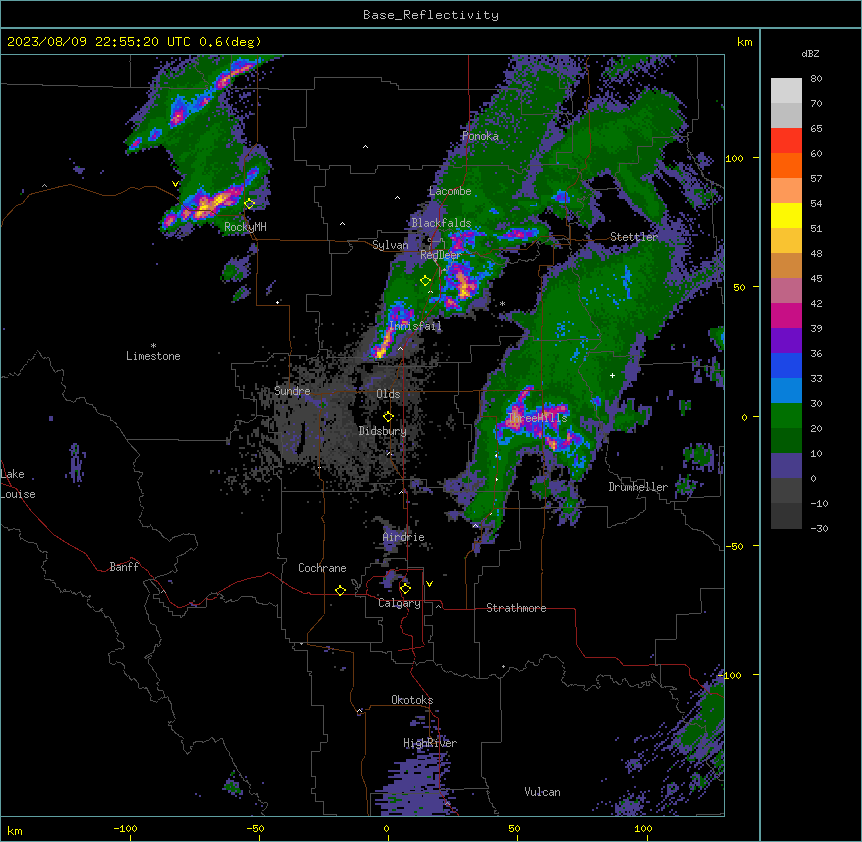Click the Lacombe city label
This screenshot has height=842, width=862.
(450, 191)
